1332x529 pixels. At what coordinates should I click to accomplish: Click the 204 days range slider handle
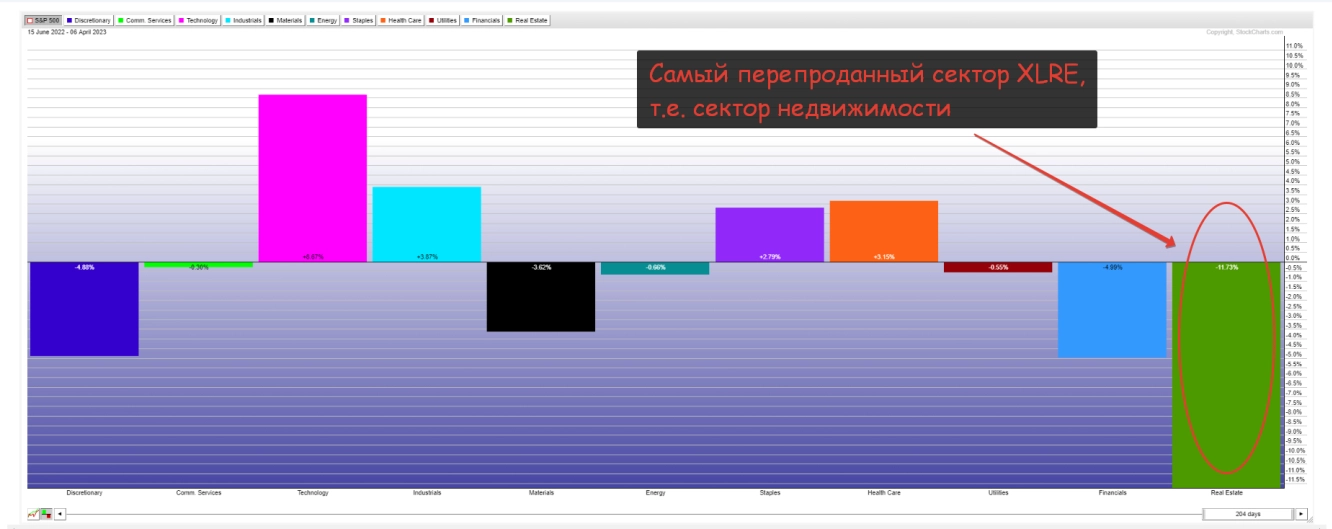[1247, 514]
